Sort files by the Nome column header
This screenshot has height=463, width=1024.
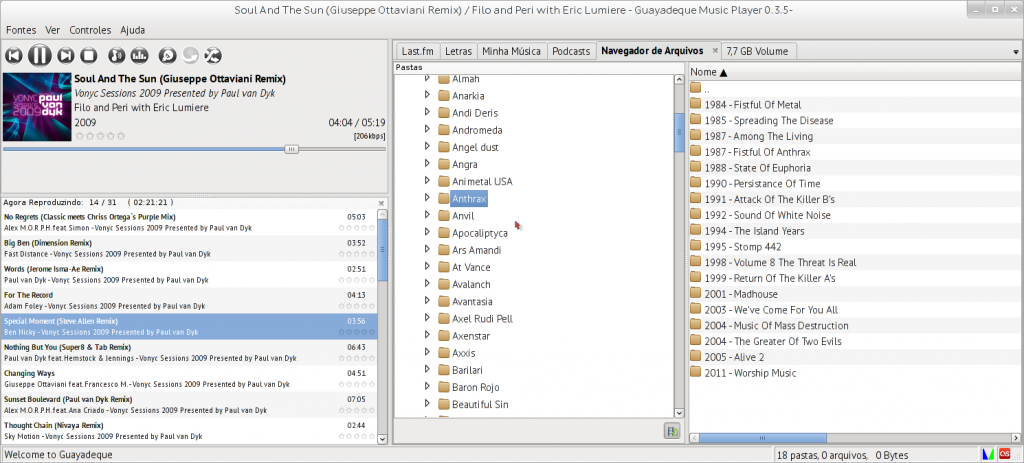856,72
